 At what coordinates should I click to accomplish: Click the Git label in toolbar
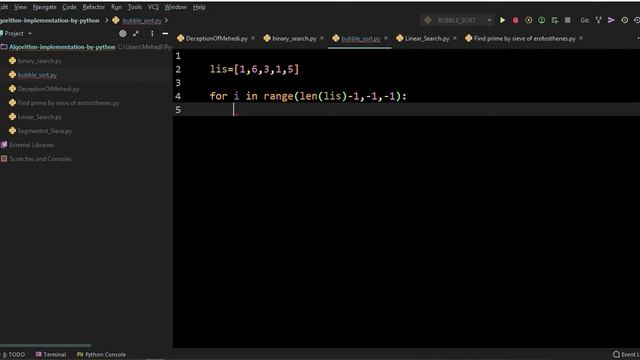(x=584, y=20)
